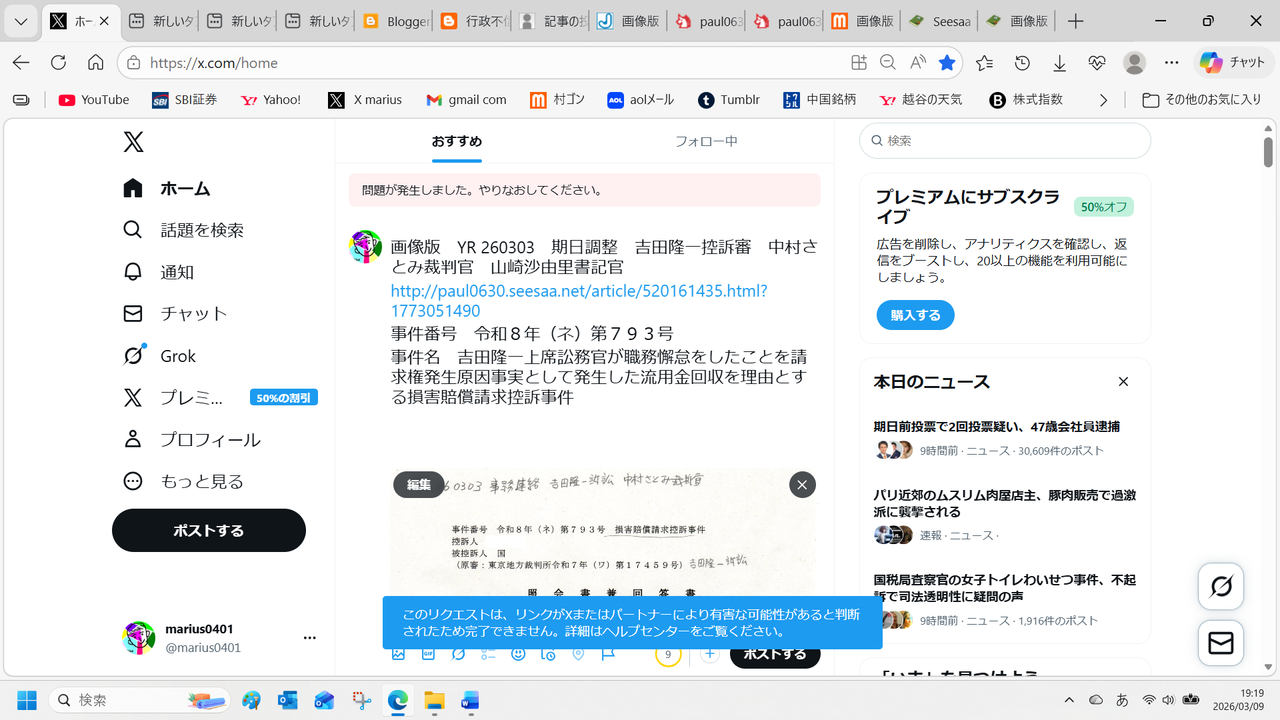Viewport: 1280px width, 720px height.
Task: Open the browser zoom control
Action: coord(887,62)
